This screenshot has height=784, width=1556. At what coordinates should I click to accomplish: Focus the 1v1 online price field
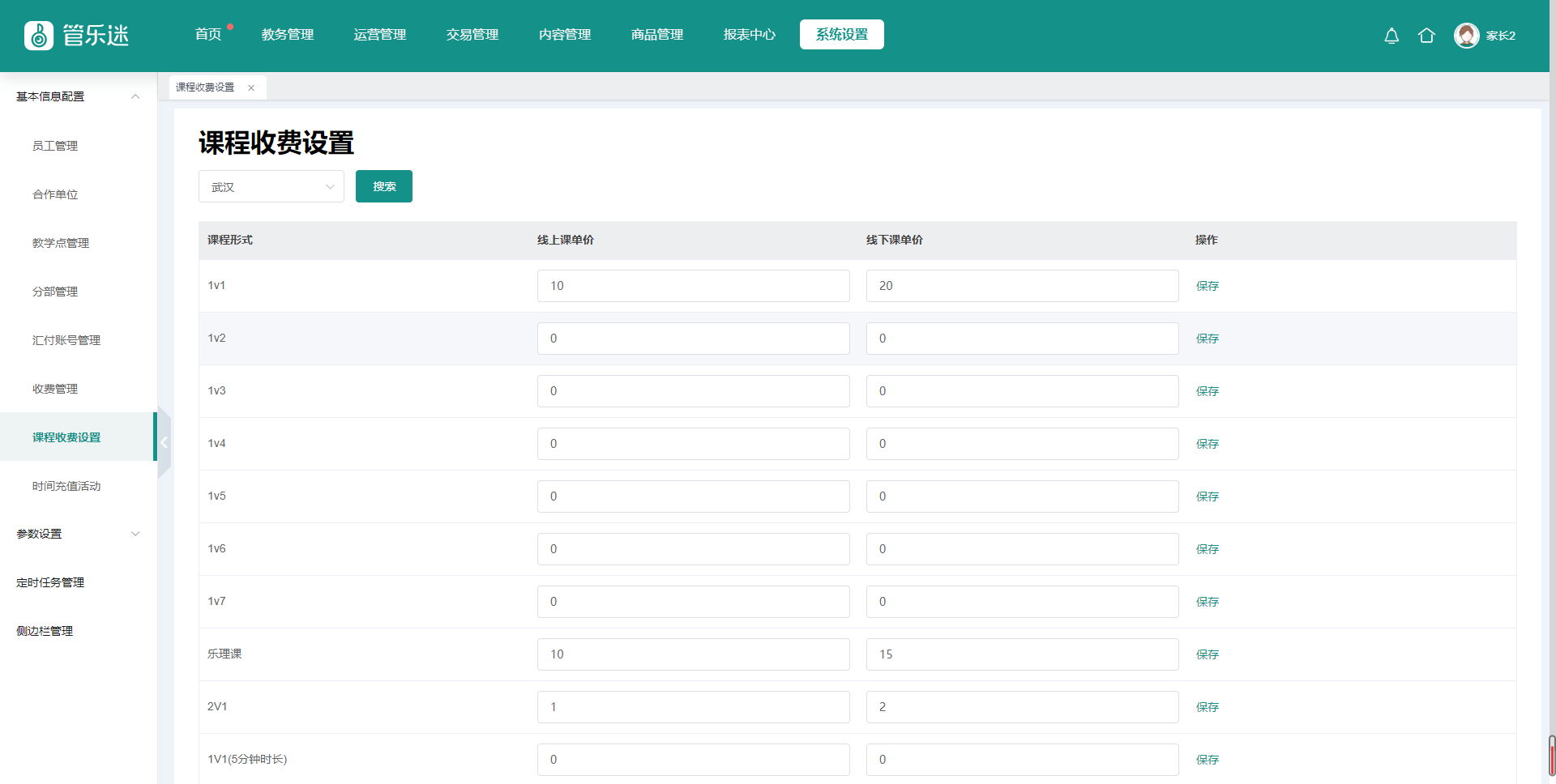point(693,286)
